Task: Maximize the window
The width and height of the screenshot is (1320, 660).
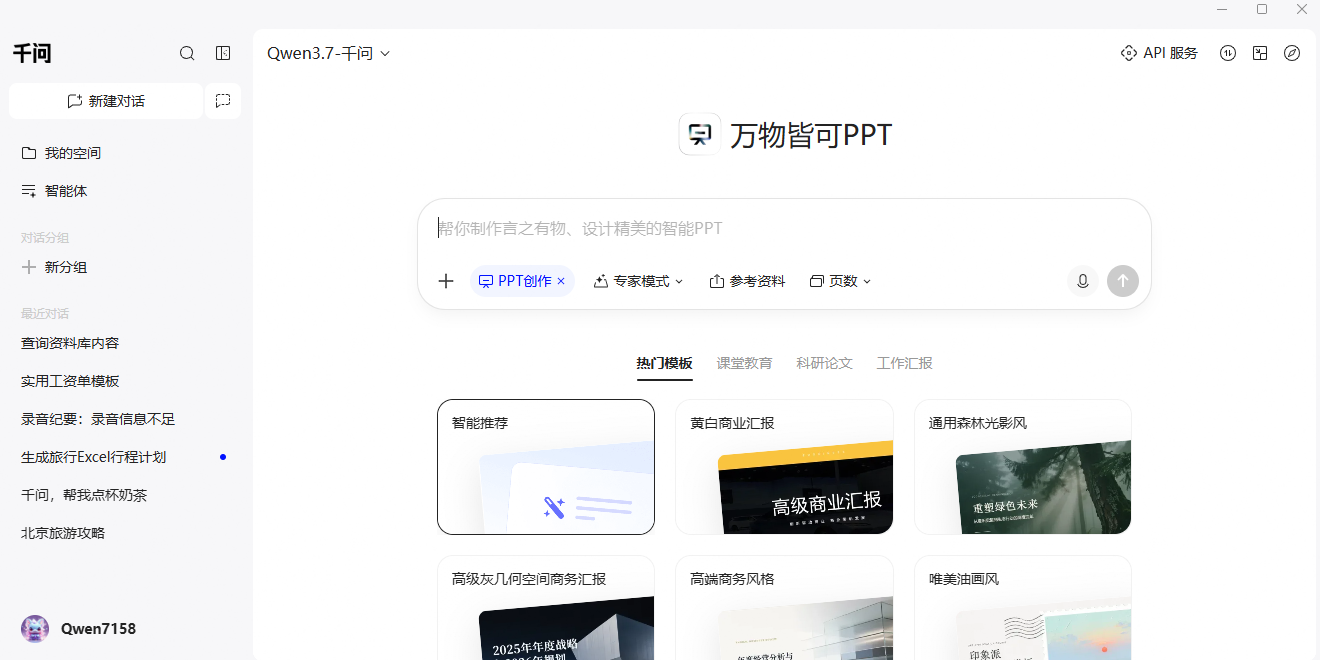Action: coord(1262,9)
